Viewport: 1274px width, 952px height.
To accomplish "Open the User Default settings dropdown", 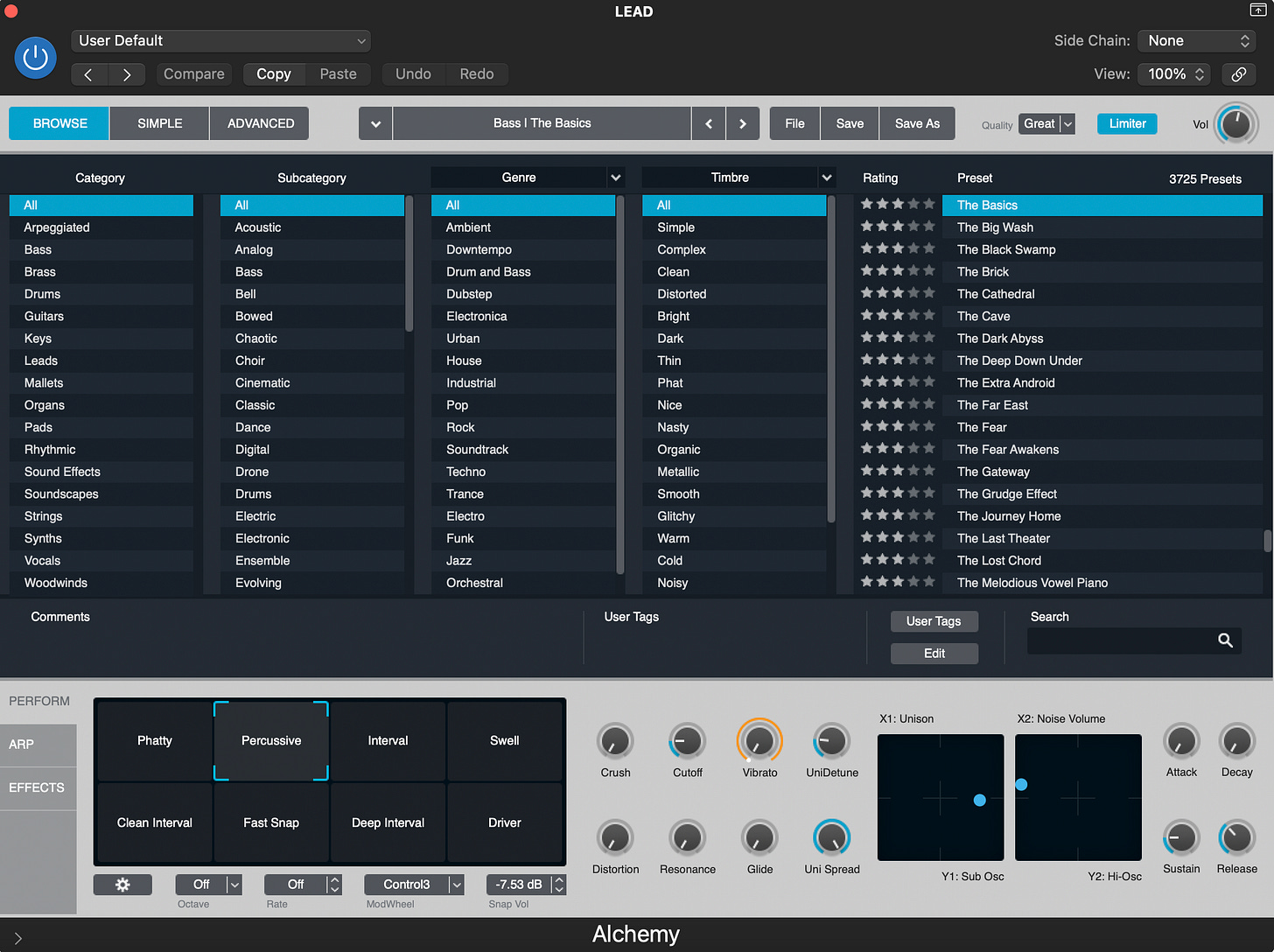I will [220, 41].
